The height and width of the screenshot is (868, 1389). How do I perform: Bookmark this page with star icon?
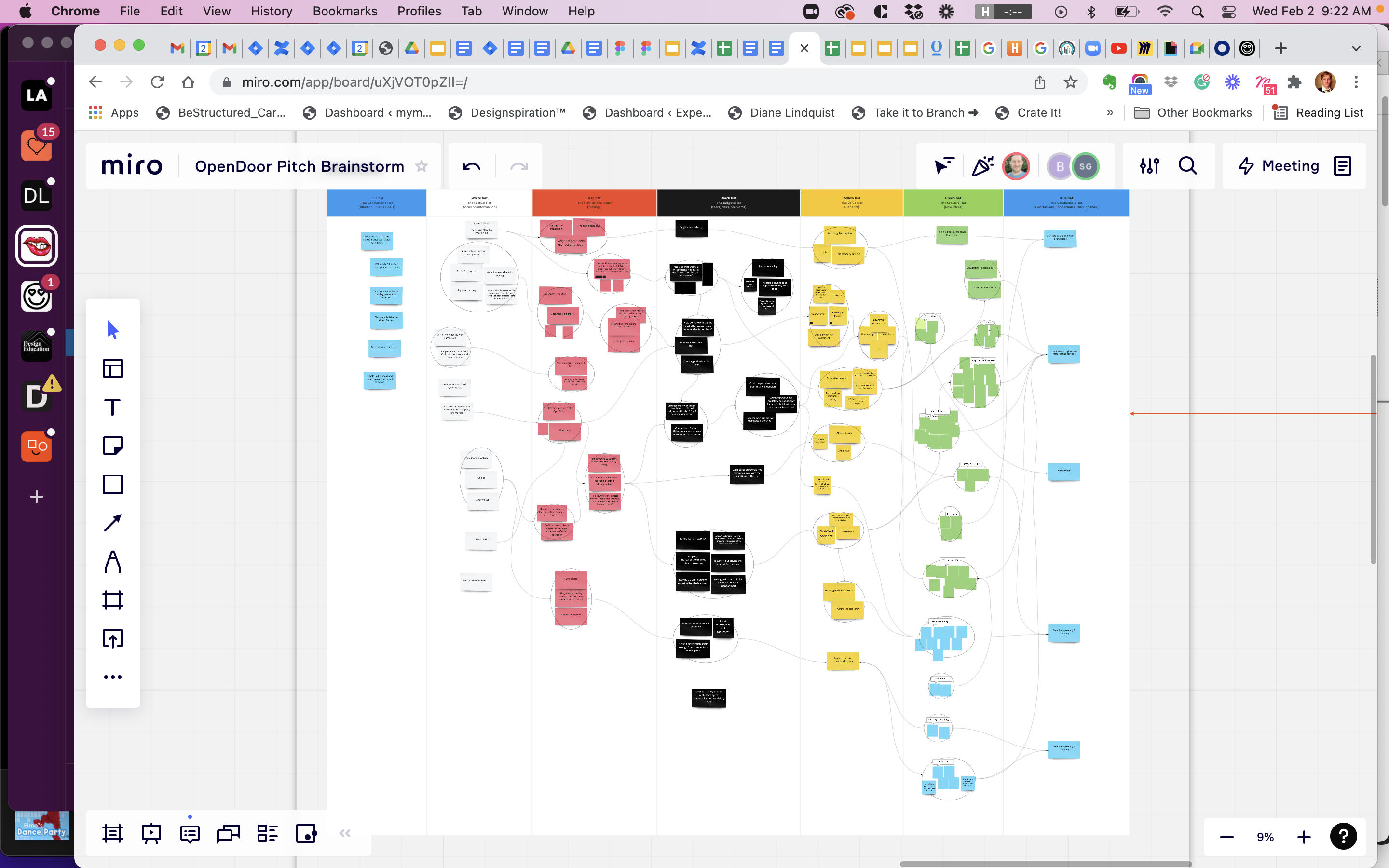tap(1071, 82)
